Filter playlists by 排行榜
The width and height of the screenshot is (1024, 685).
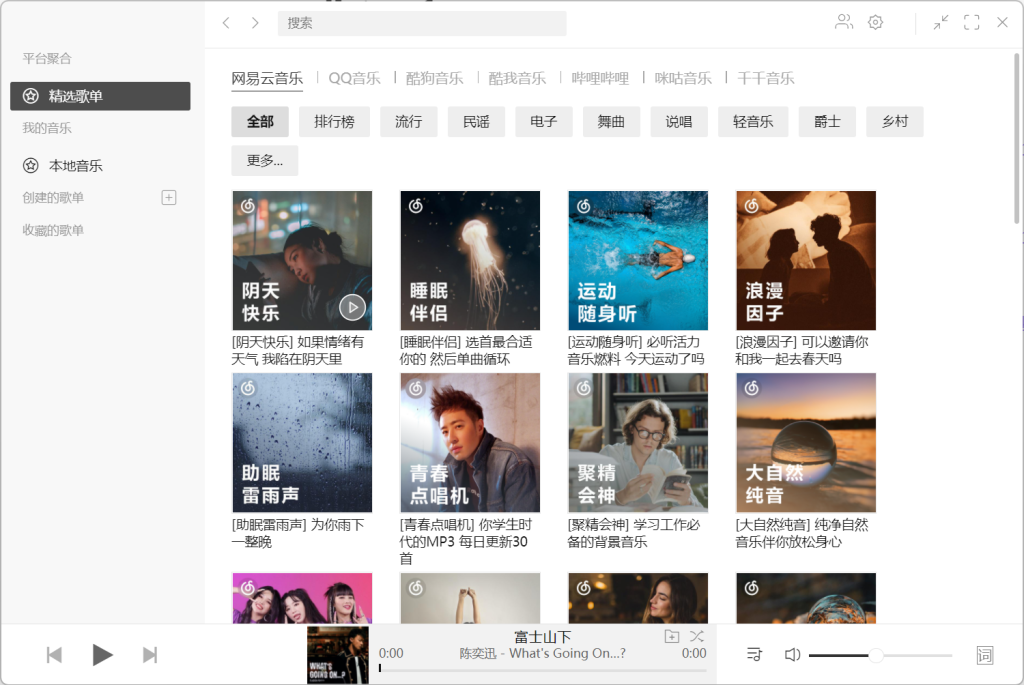tap(334, 121)
